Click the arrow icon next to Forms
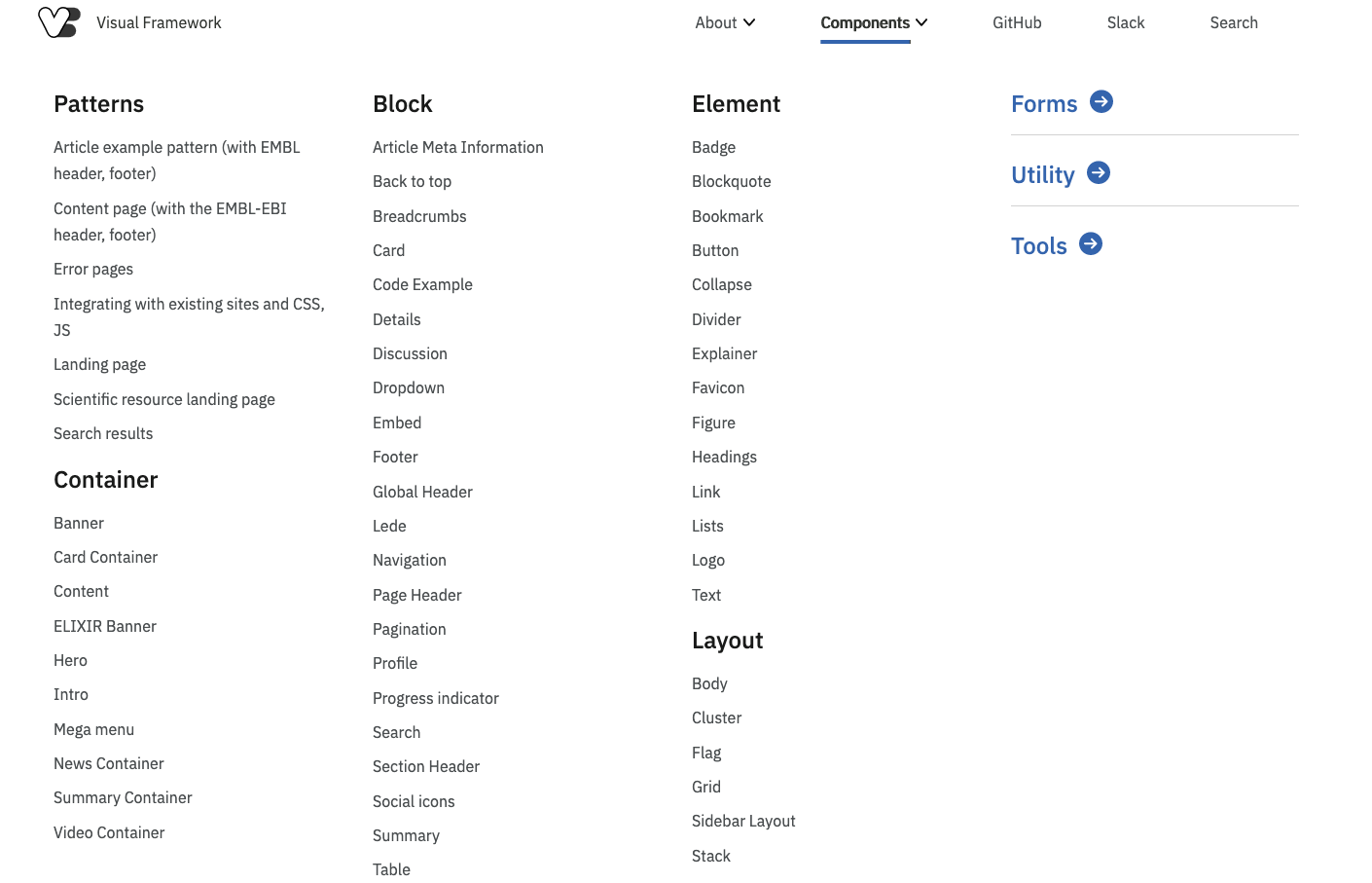The image size is (1372, 883). point(1101,101)
